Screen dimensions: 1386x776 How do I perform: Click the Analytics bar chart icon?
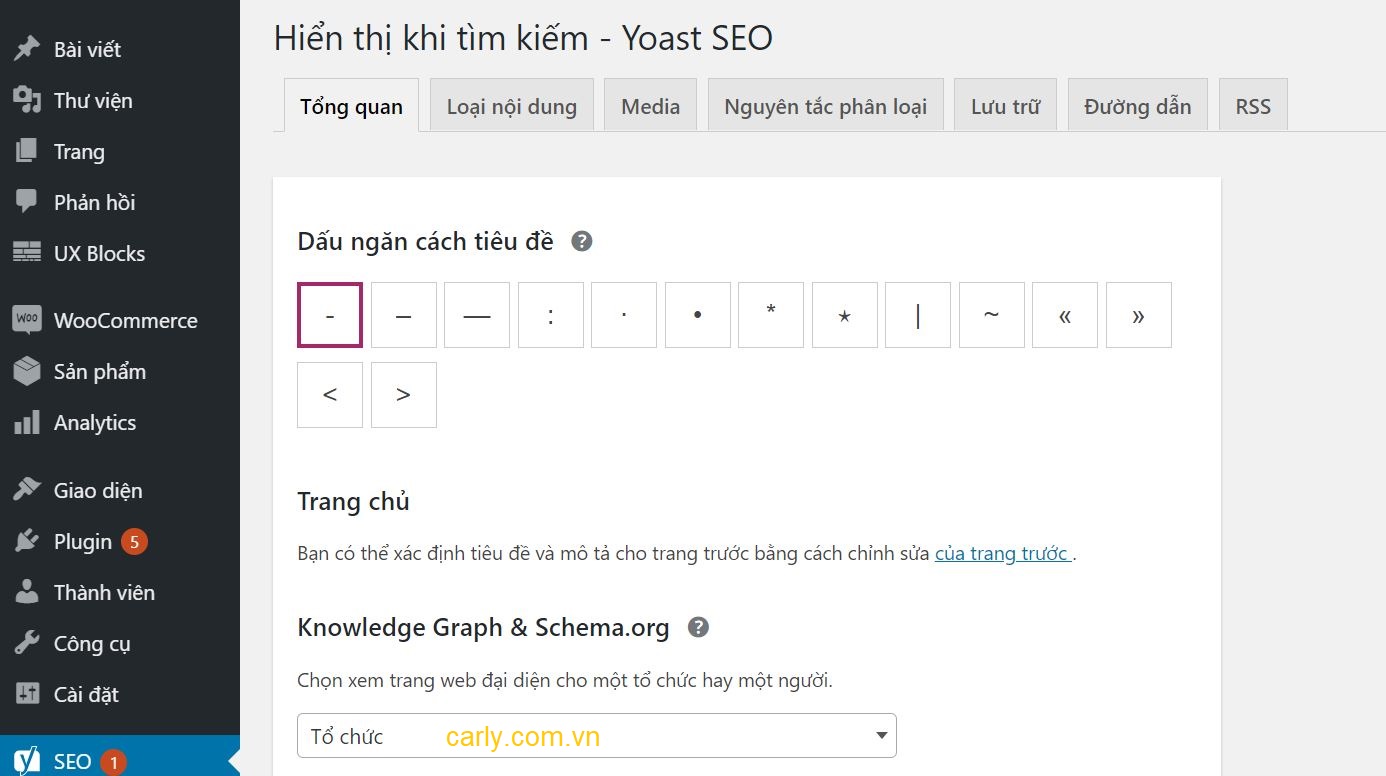27,422
